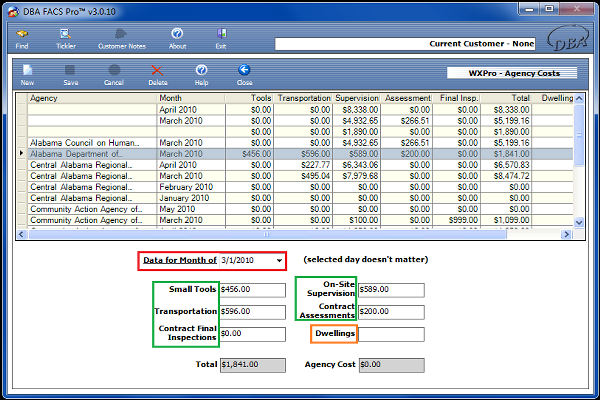Click the $8,474.72 total cell

[x=506, y=176]
